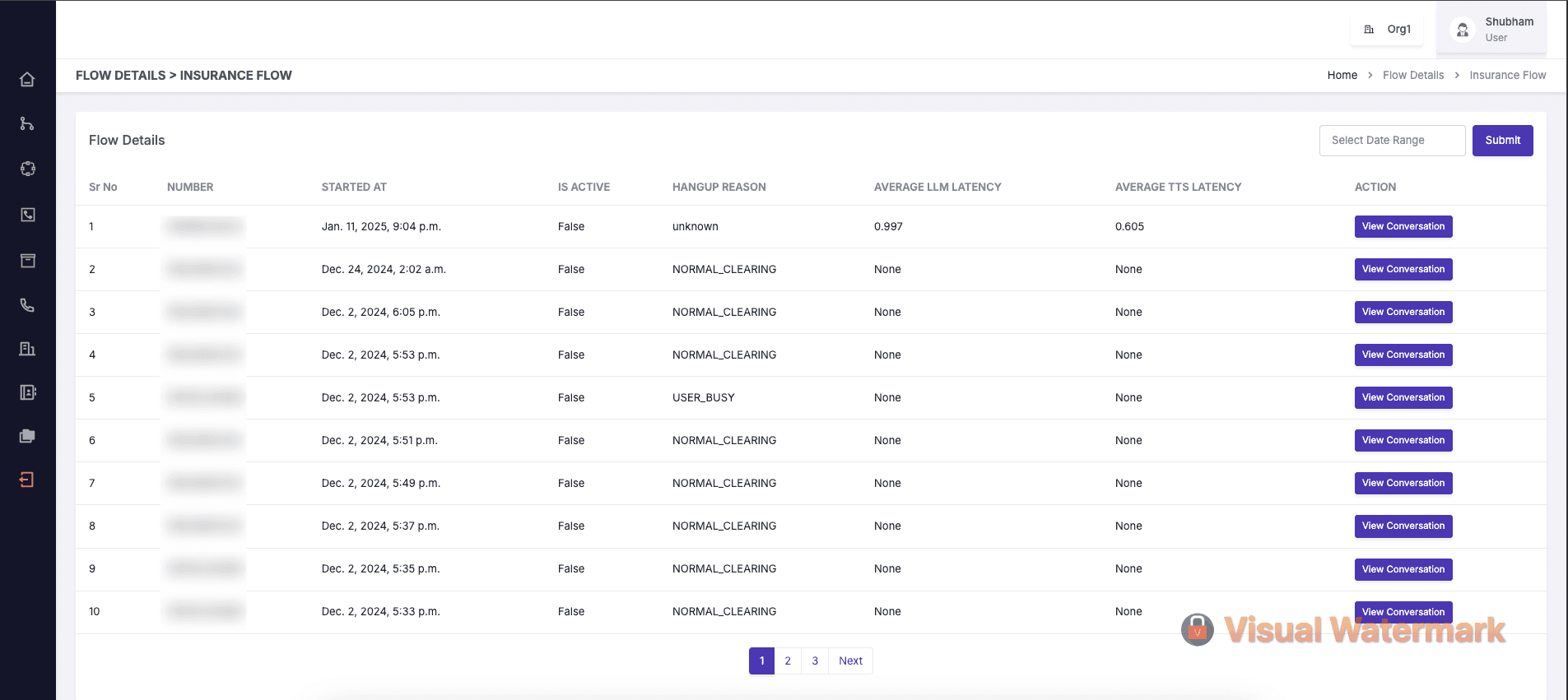Click the red logout icon in sidebar
This screenshot has height=700, width=1568.
click(27, 480)
